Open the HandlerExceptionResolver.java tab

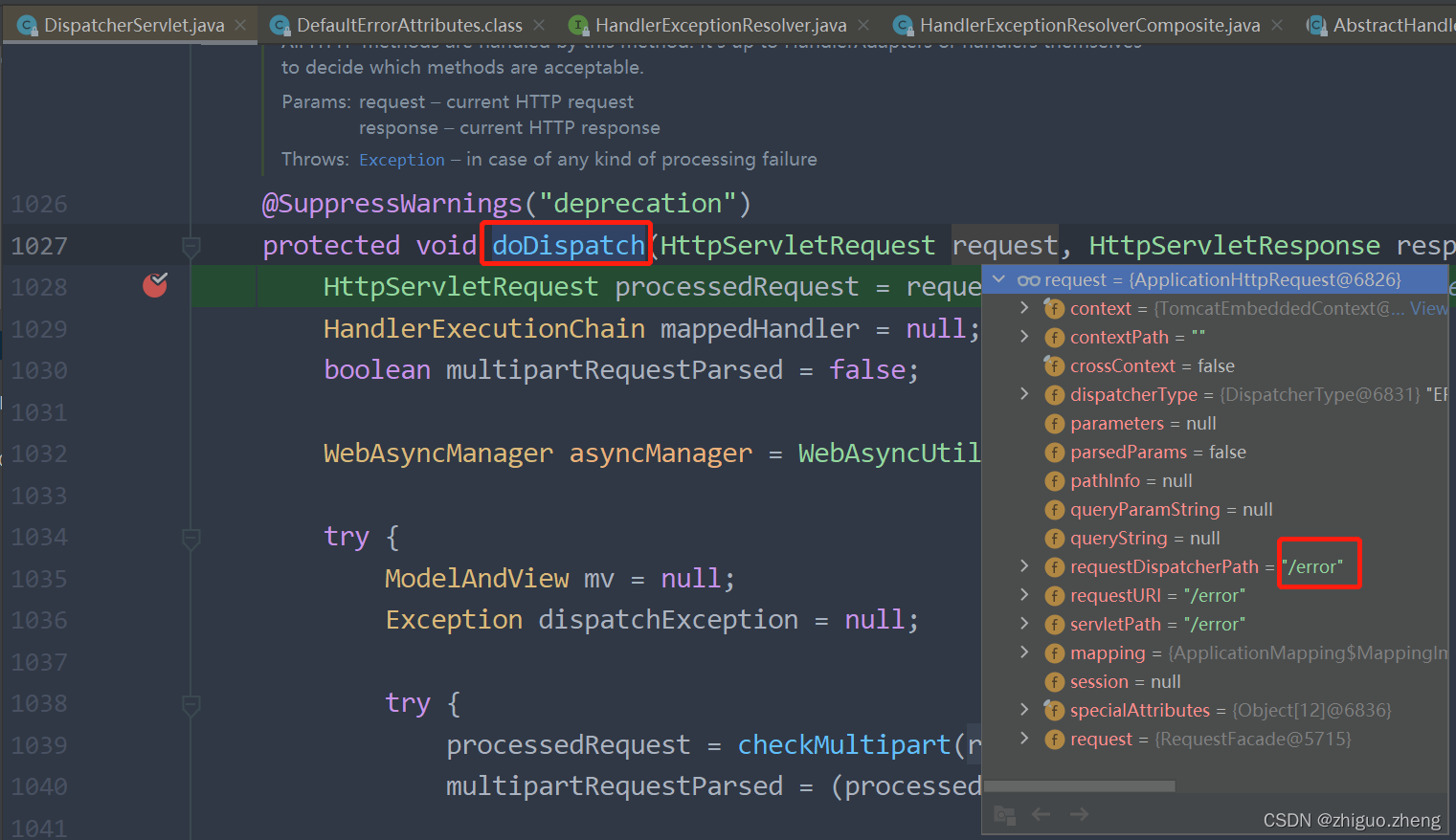720,25
